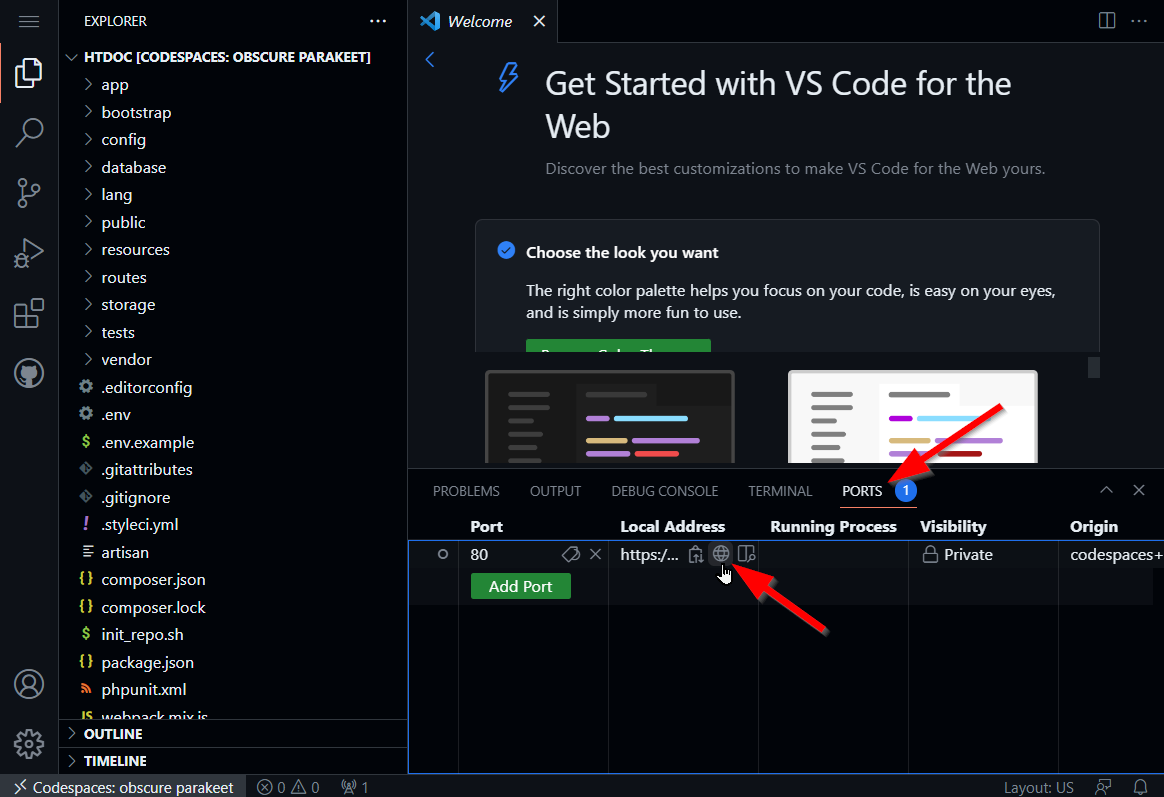Open the GitHub view in activity bar
Screen dimensions: 1164x797
click(x=29, y=373)
